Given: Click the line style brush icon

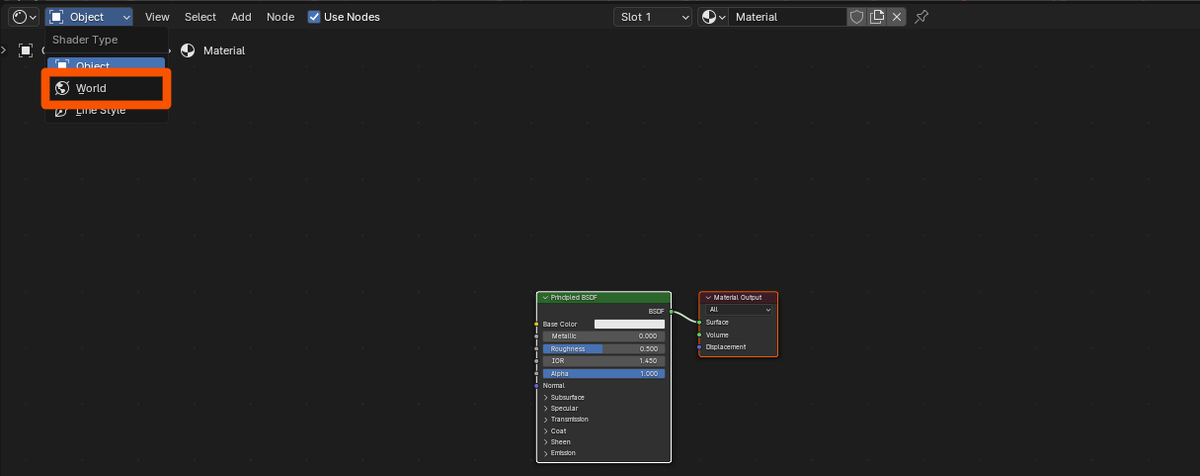Looking at the screenshot, I should coord(62,110).
